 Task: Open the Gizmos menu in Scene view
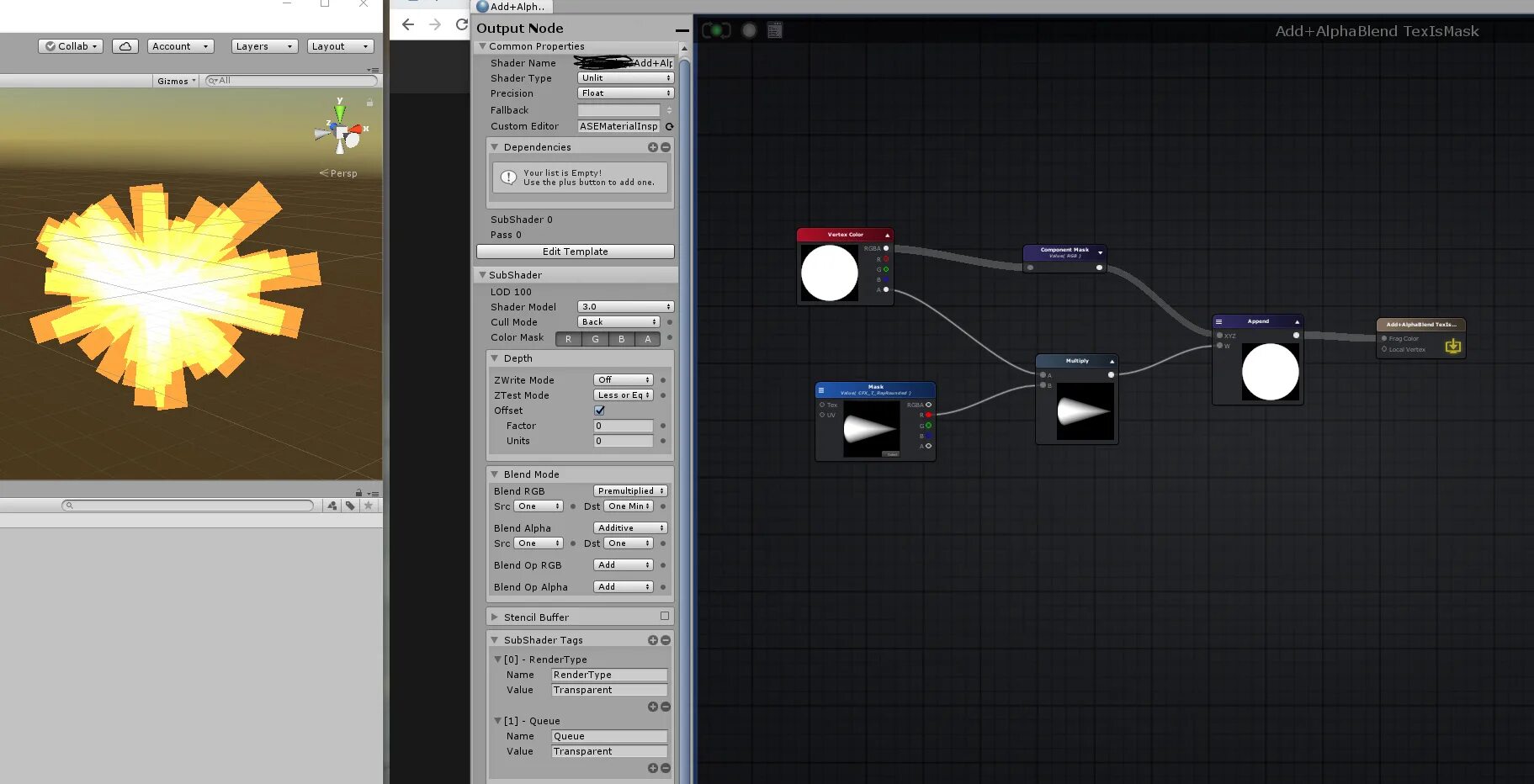point(177,81)
